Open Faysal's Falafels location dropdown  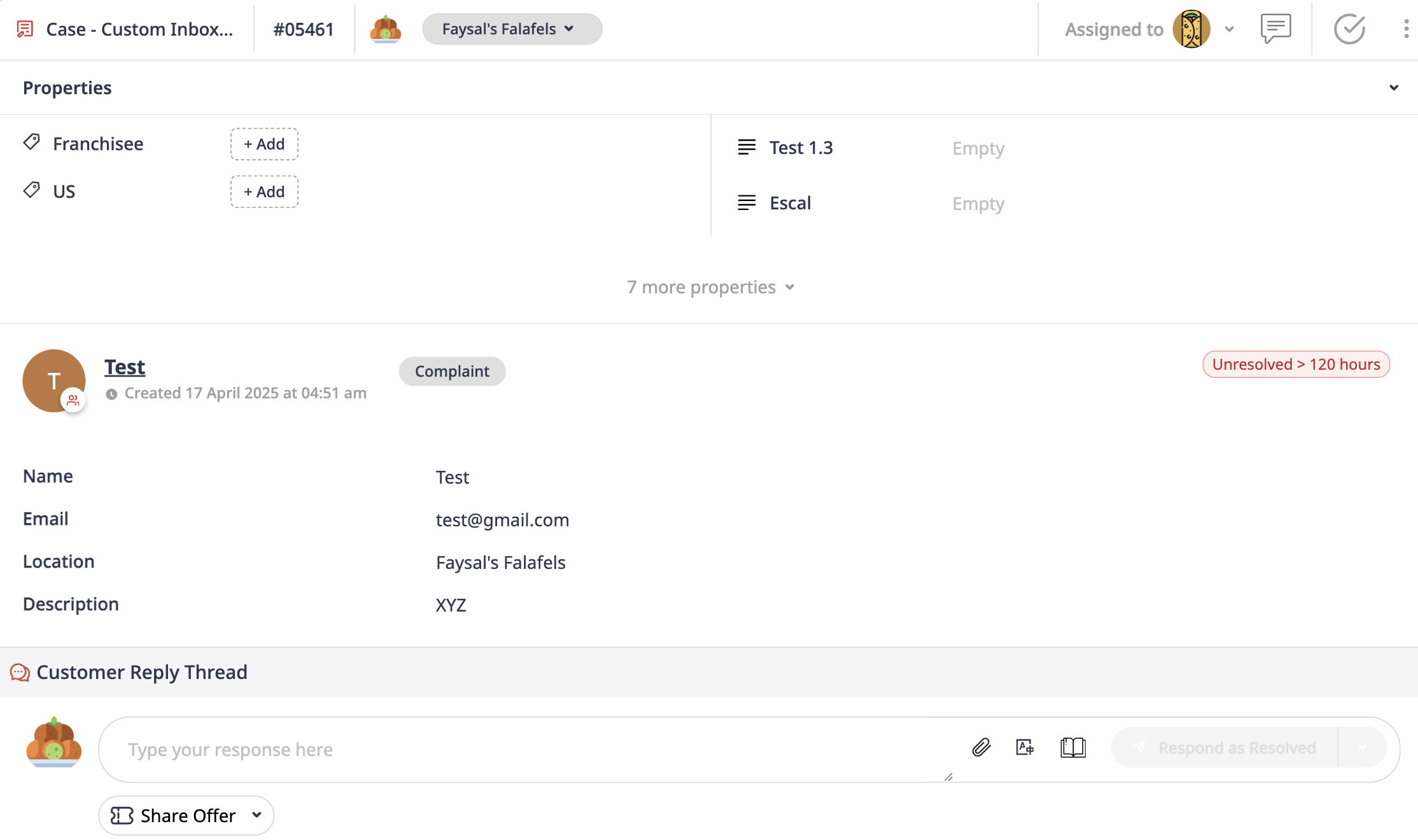(x=512, y=29)
